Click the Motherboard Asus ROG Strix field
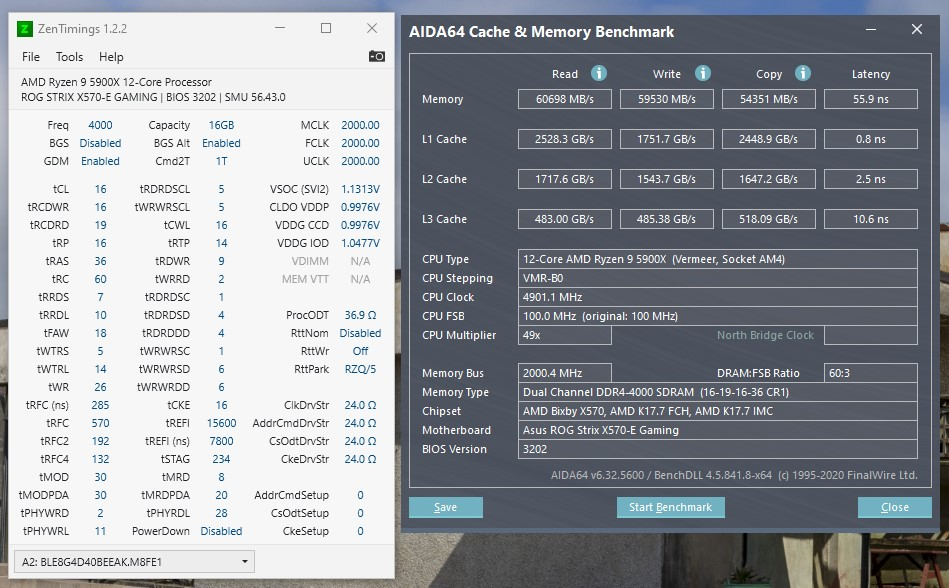The height and width of the screenshot is (588, 949). 718,430
